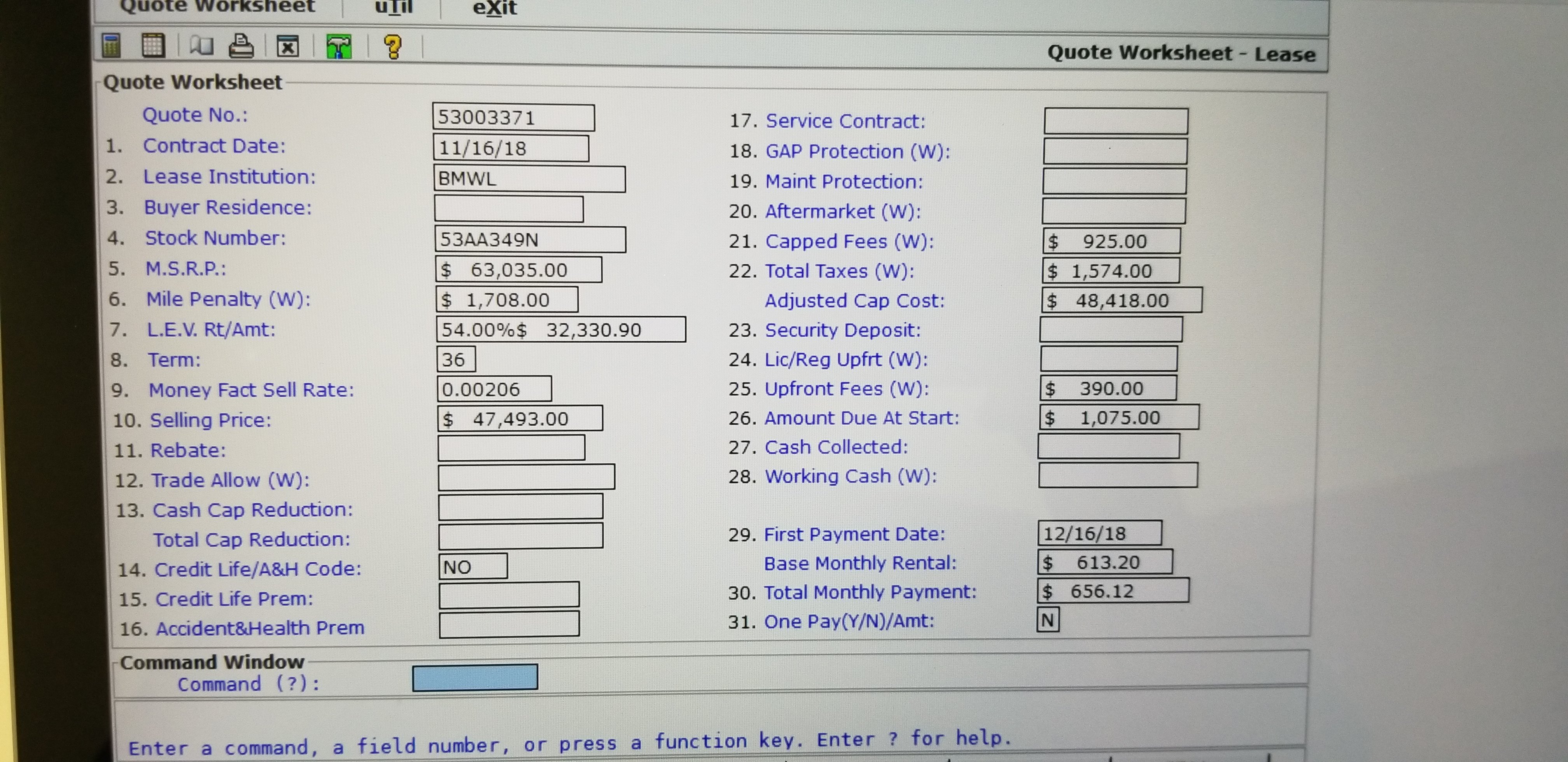
Task: Click the empty Rebate field
Action: [x=511, y=448]
